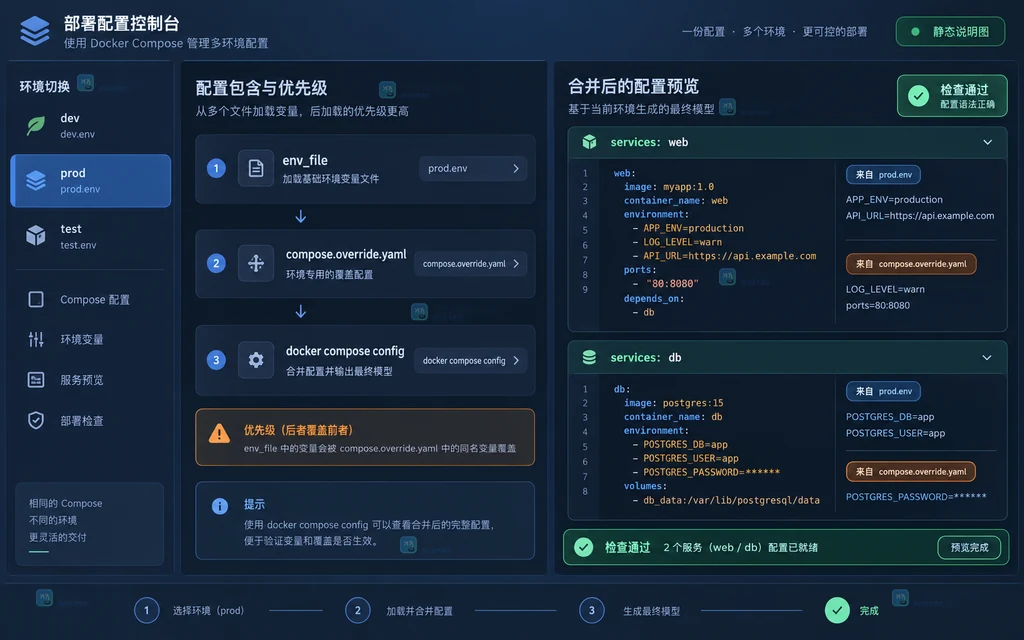Click the orange priority warning triangle icon
Screen dimensions: 1024x640
(219, 434)
